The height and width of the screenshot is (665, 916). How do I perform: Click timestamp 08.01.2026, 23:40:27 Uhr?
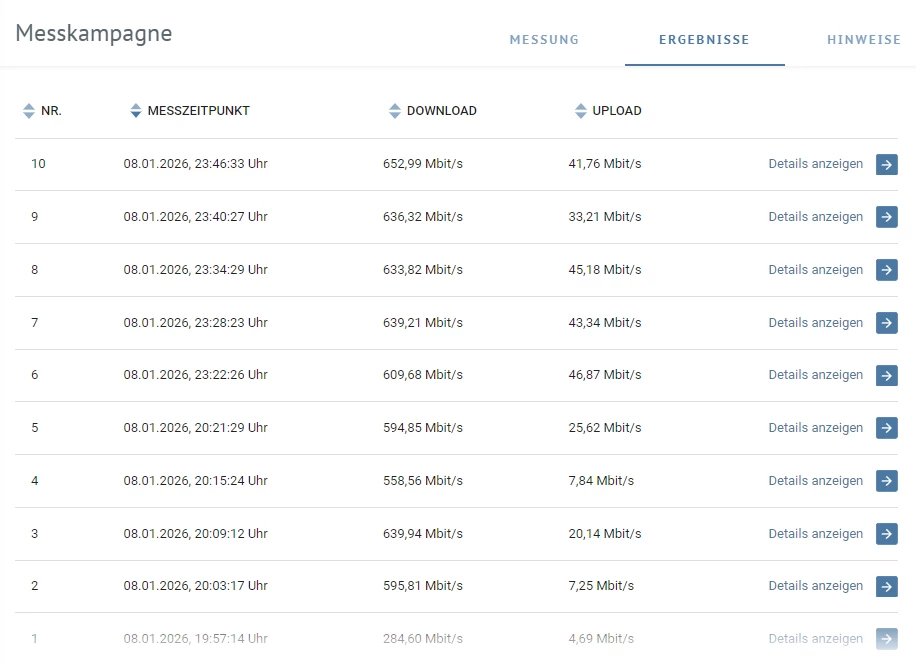(196, 217)
